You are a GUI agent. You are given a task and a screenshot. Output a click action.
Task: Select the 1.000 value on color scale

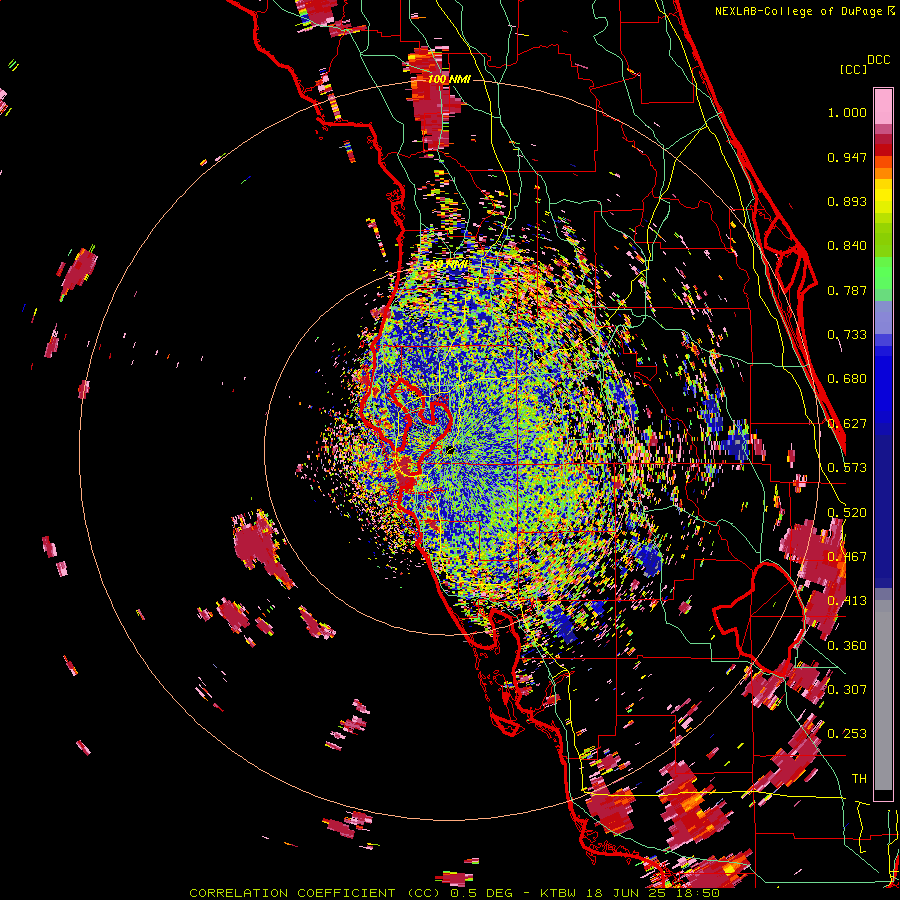(x=847, y=112)
